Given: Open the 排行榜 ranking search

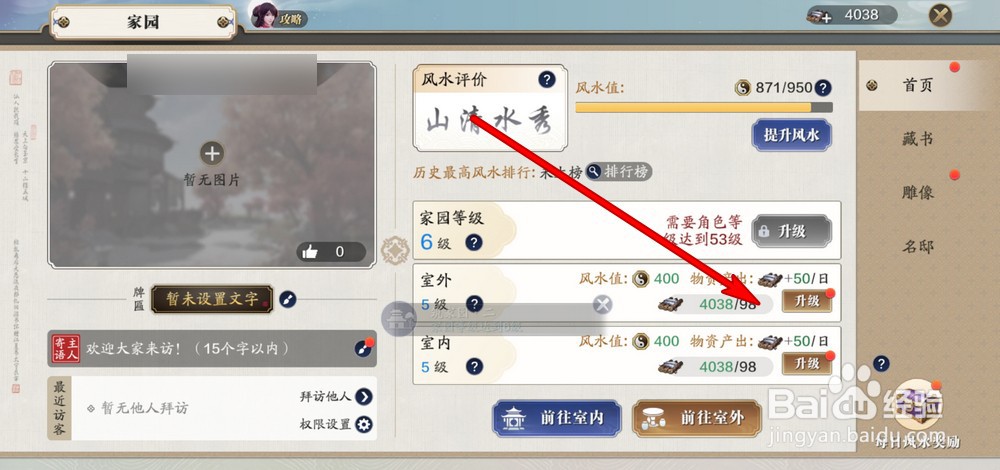Looking at the screenshot, I should (619, 172).
